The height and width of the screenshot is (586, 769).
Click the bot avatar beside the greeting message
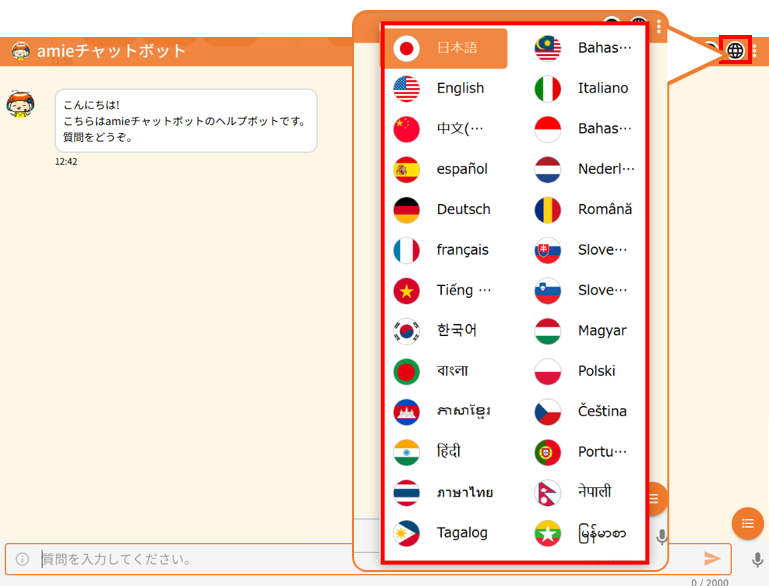pos(20,103)
